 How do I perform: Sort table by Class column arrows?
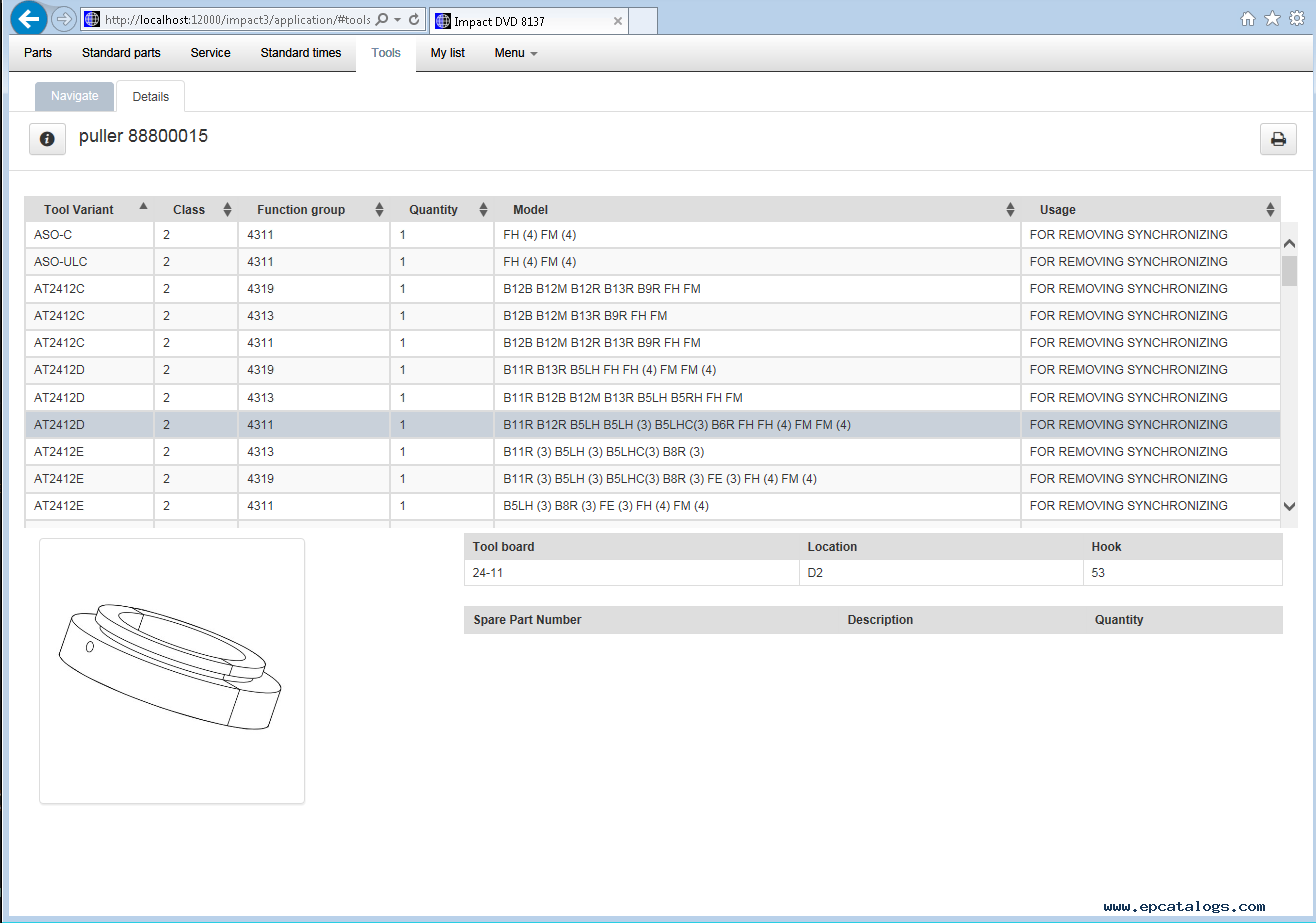[227, 210]
